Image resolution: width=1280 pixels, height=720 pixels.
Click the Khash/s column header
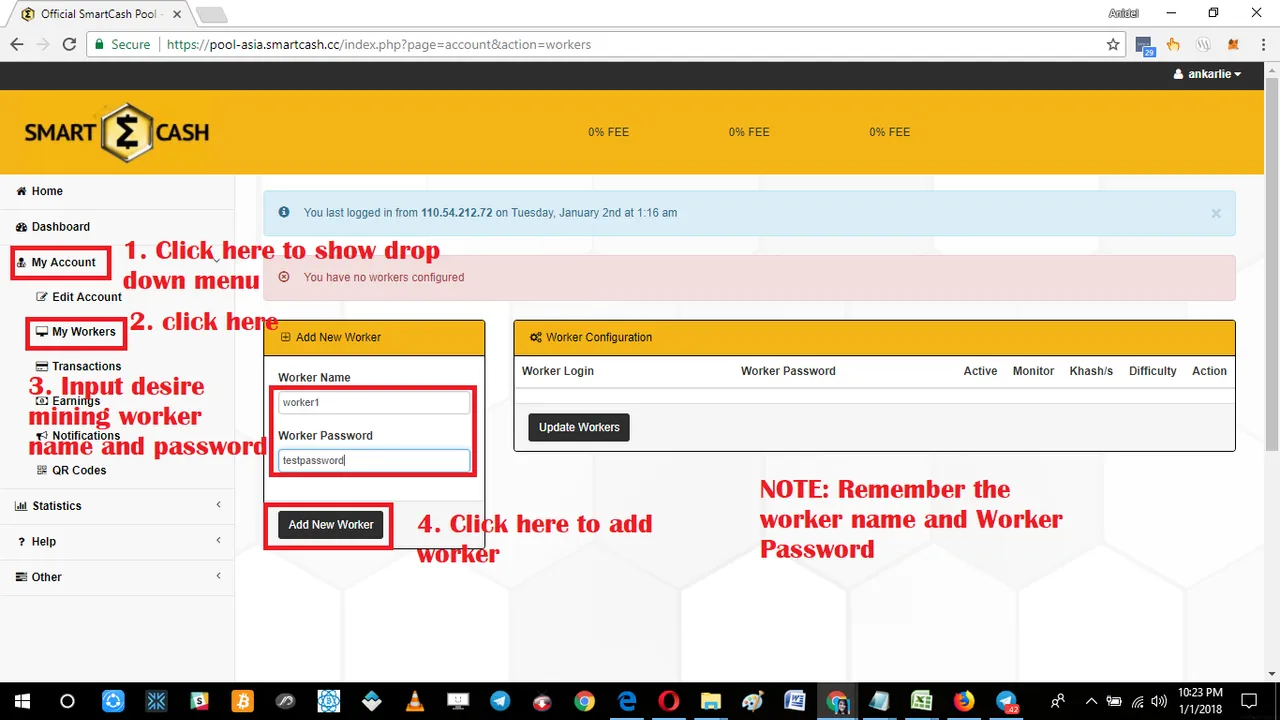click(x=1091, y=371)
